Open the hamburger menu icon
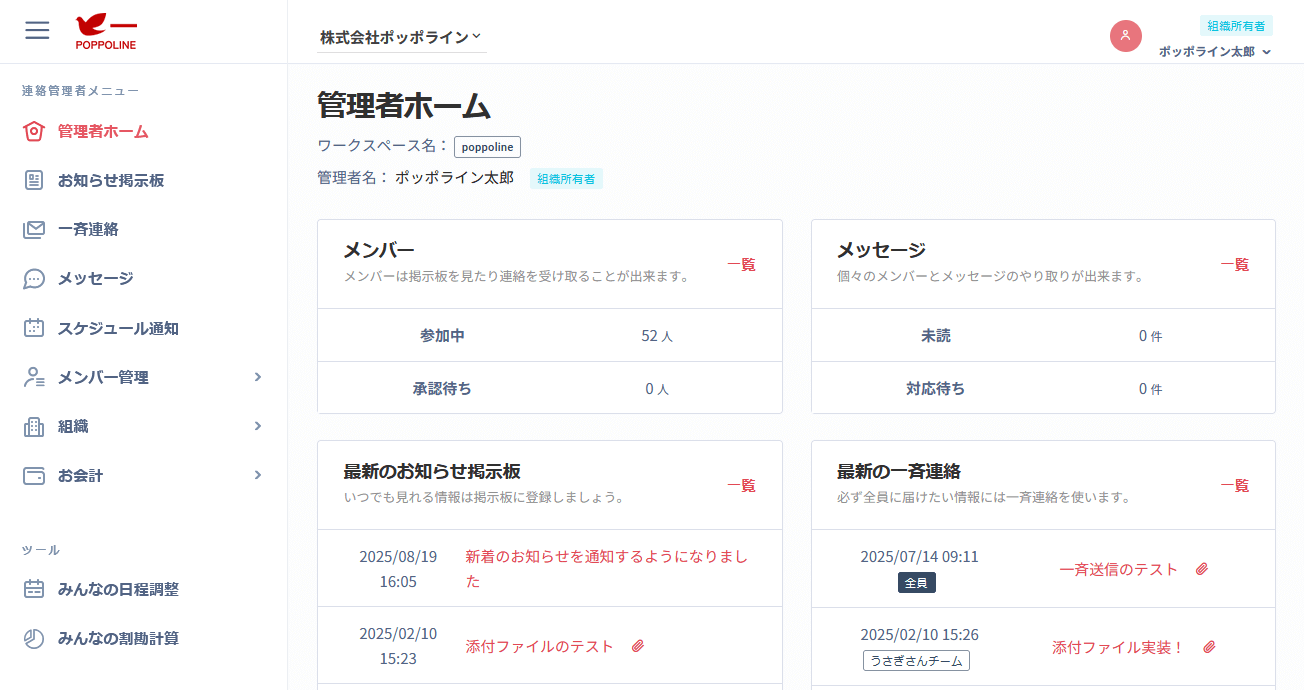The width and height of the screenshot is (1304, 690). coord(37,31)
